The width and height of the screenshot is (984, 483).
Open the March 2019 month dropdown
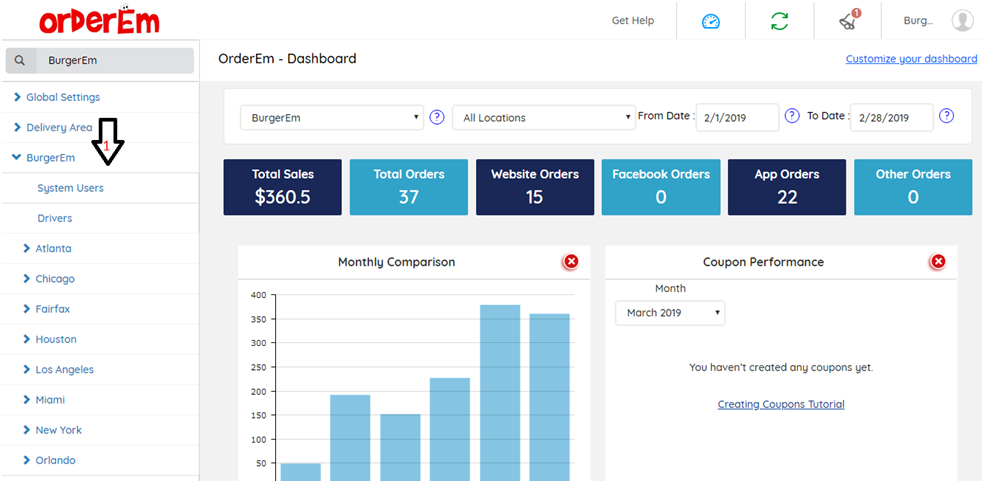click(670, 313)
